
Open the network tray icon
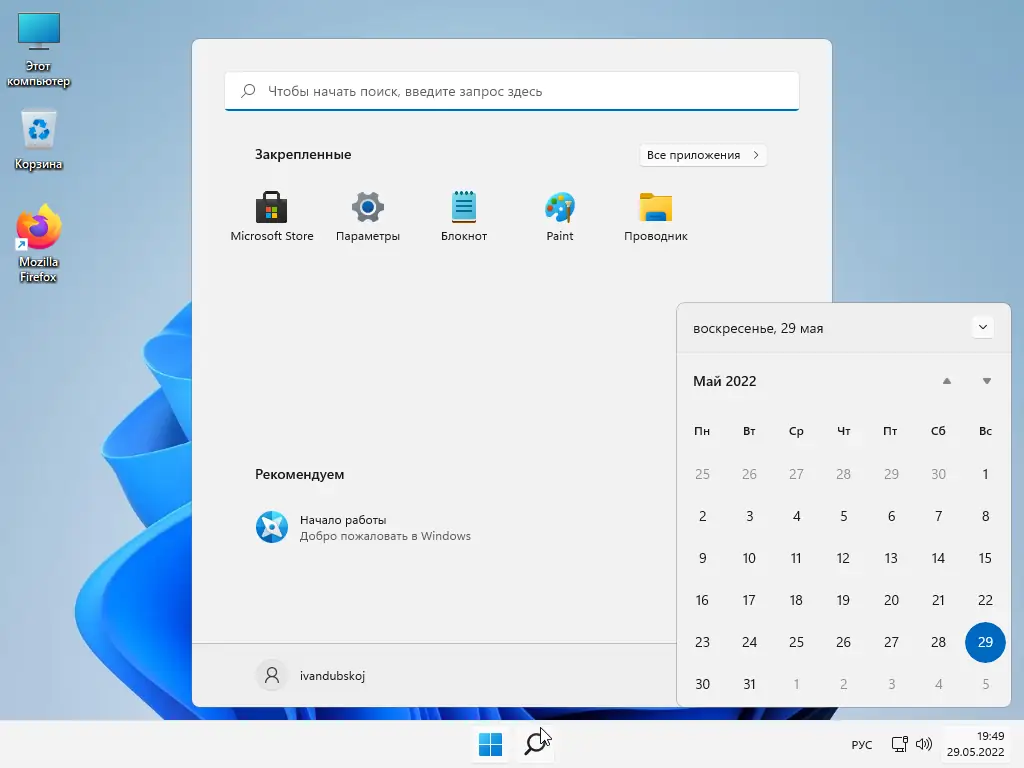[899, 744]
